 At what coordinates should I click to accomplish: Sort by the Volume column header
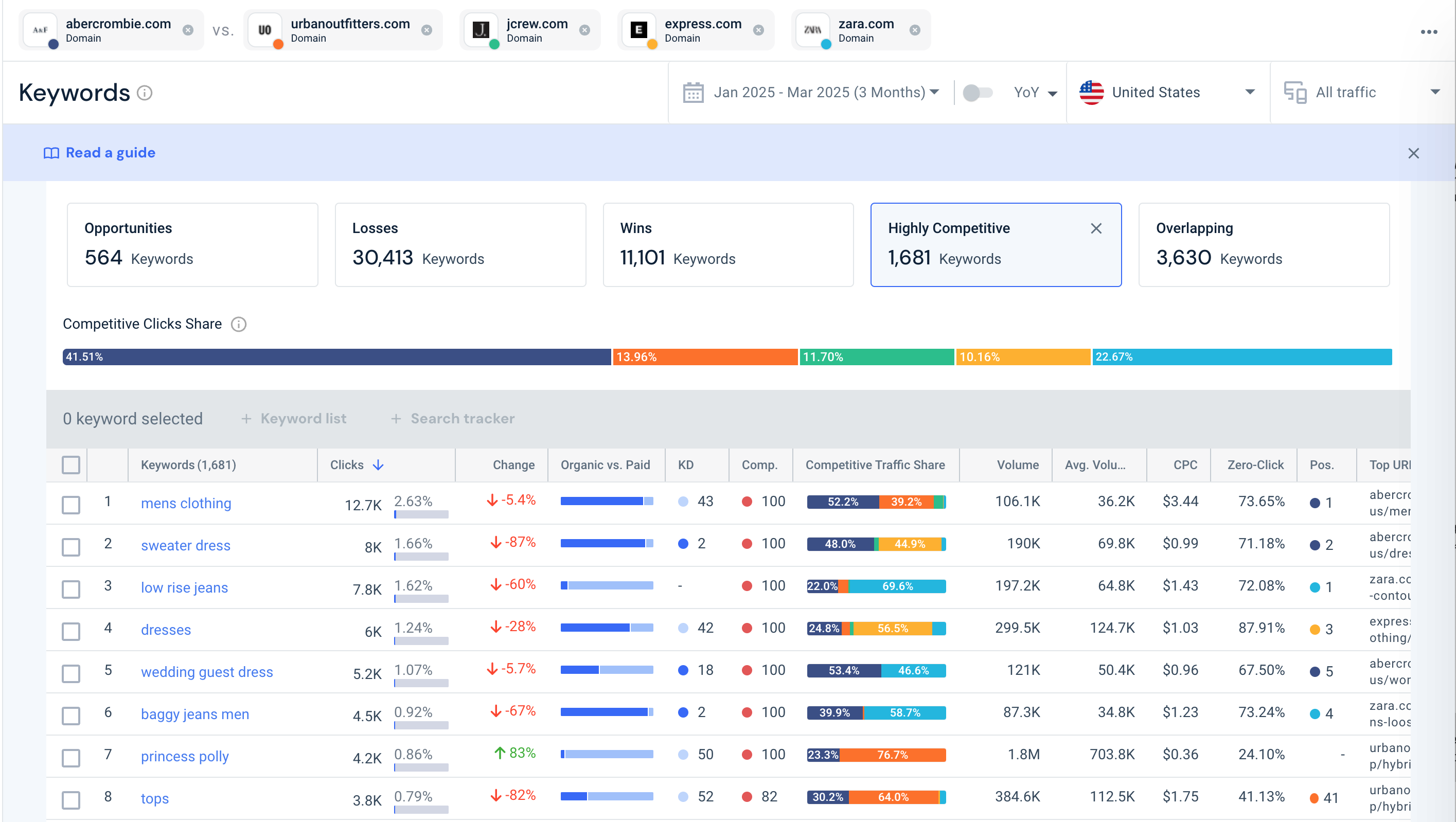(1017, 465)
